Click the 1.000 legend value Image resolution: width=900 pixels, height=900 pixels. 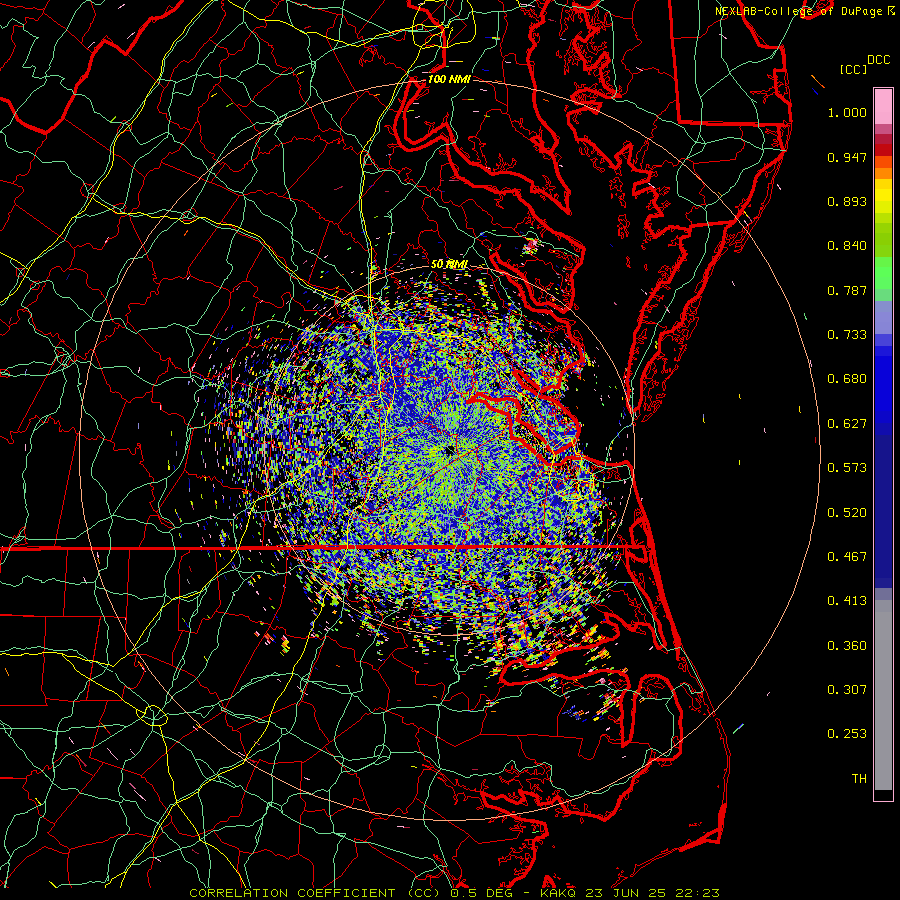click(x=847, y=112)
